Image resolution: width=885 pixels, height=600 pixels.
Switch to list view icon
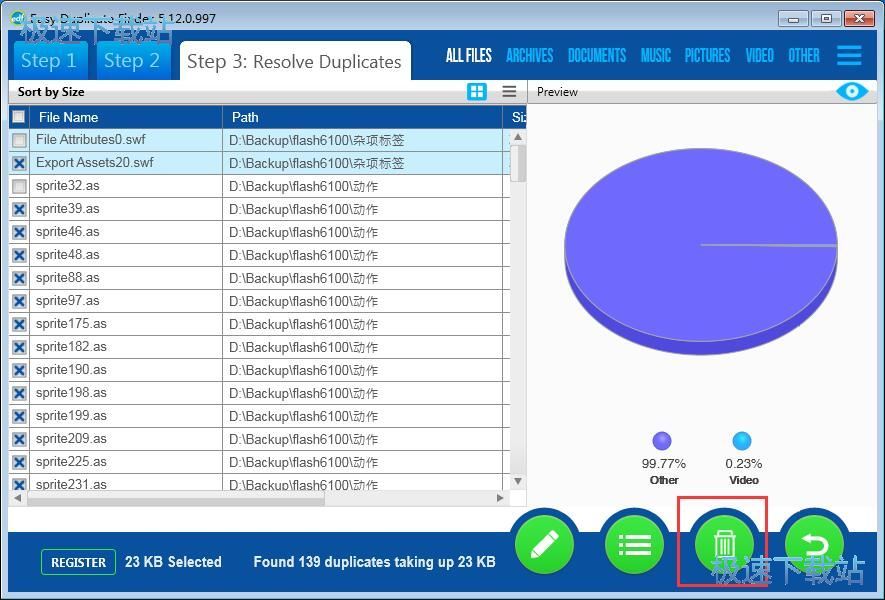[509, 91]
